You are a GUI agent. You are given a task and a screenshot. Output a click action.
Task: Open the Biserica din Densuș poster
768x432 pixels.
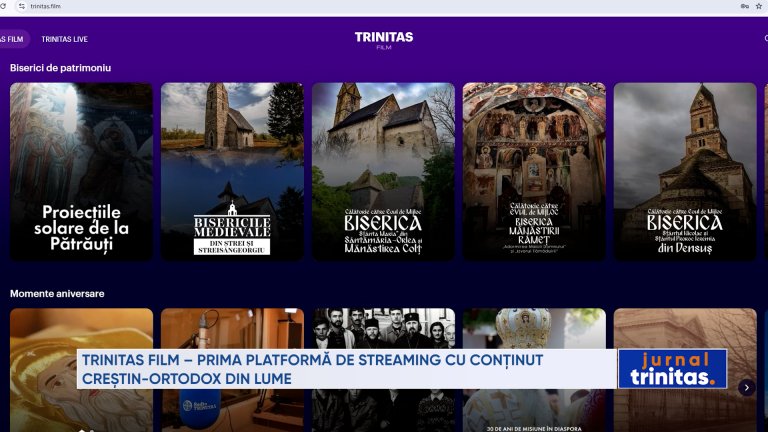[685, 171]
